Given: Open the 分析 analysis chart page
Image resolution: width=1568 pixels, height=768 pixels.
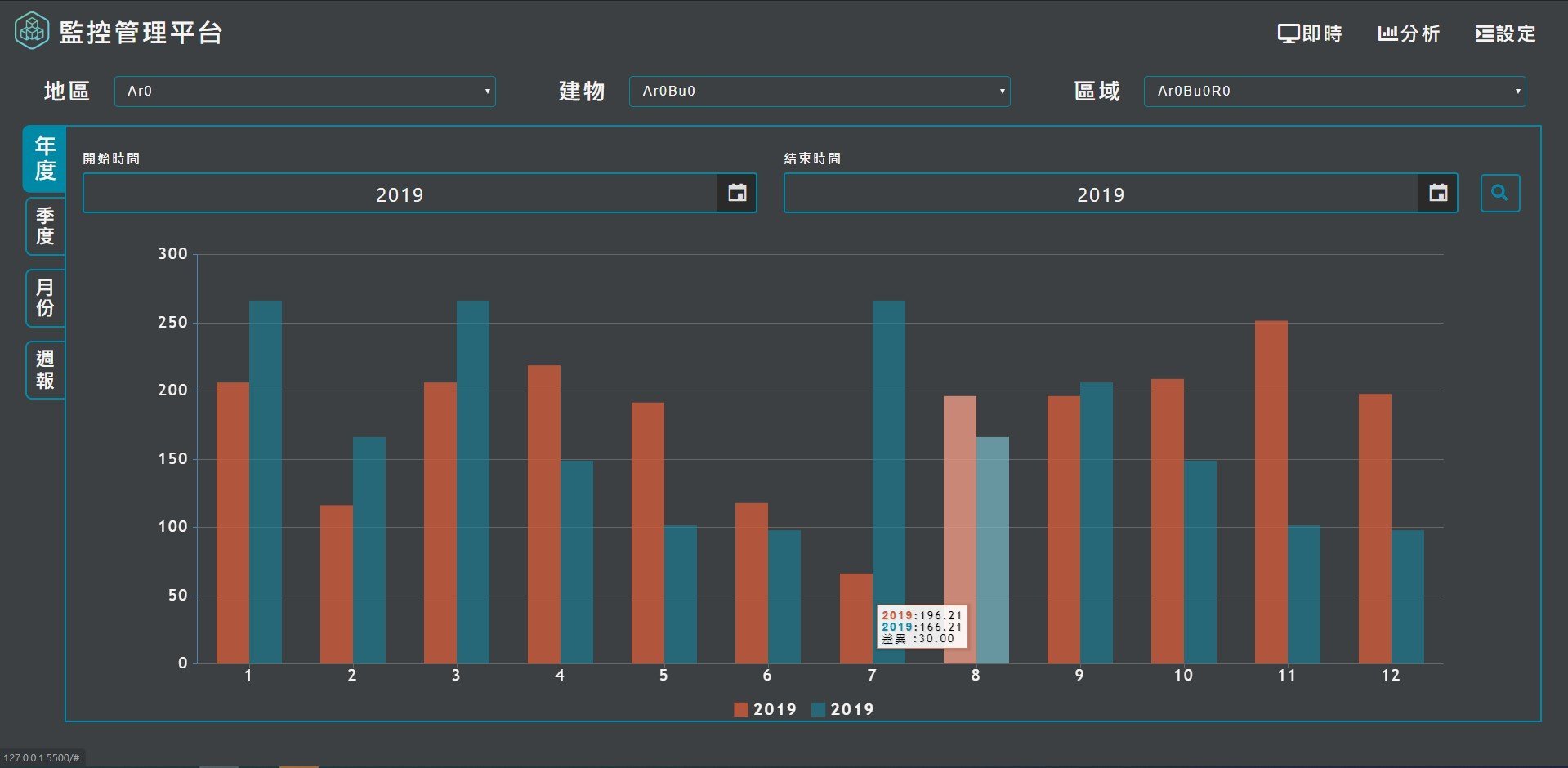Looking at the screenshot, I should (1409, 33).
